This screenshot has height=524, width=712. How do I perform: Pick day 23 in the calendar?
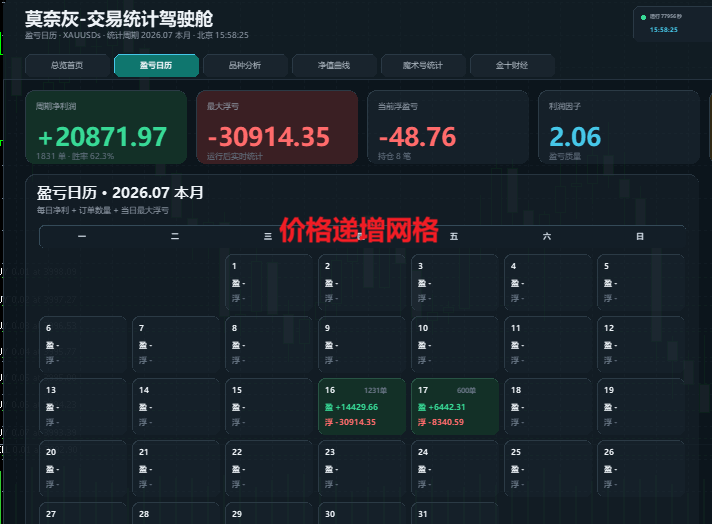click(x=362, y=469)
